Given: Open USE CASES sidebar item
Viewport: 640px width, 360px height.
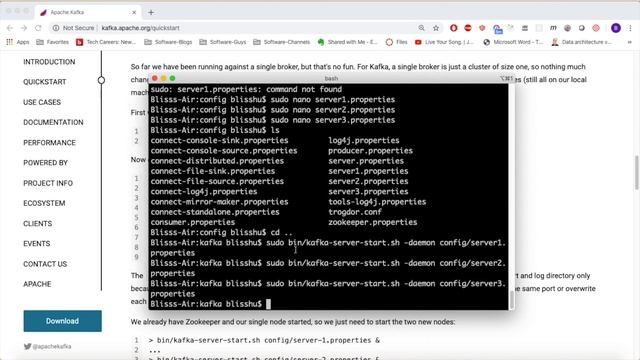Looking at the screenshot, I should click(42, 102).
